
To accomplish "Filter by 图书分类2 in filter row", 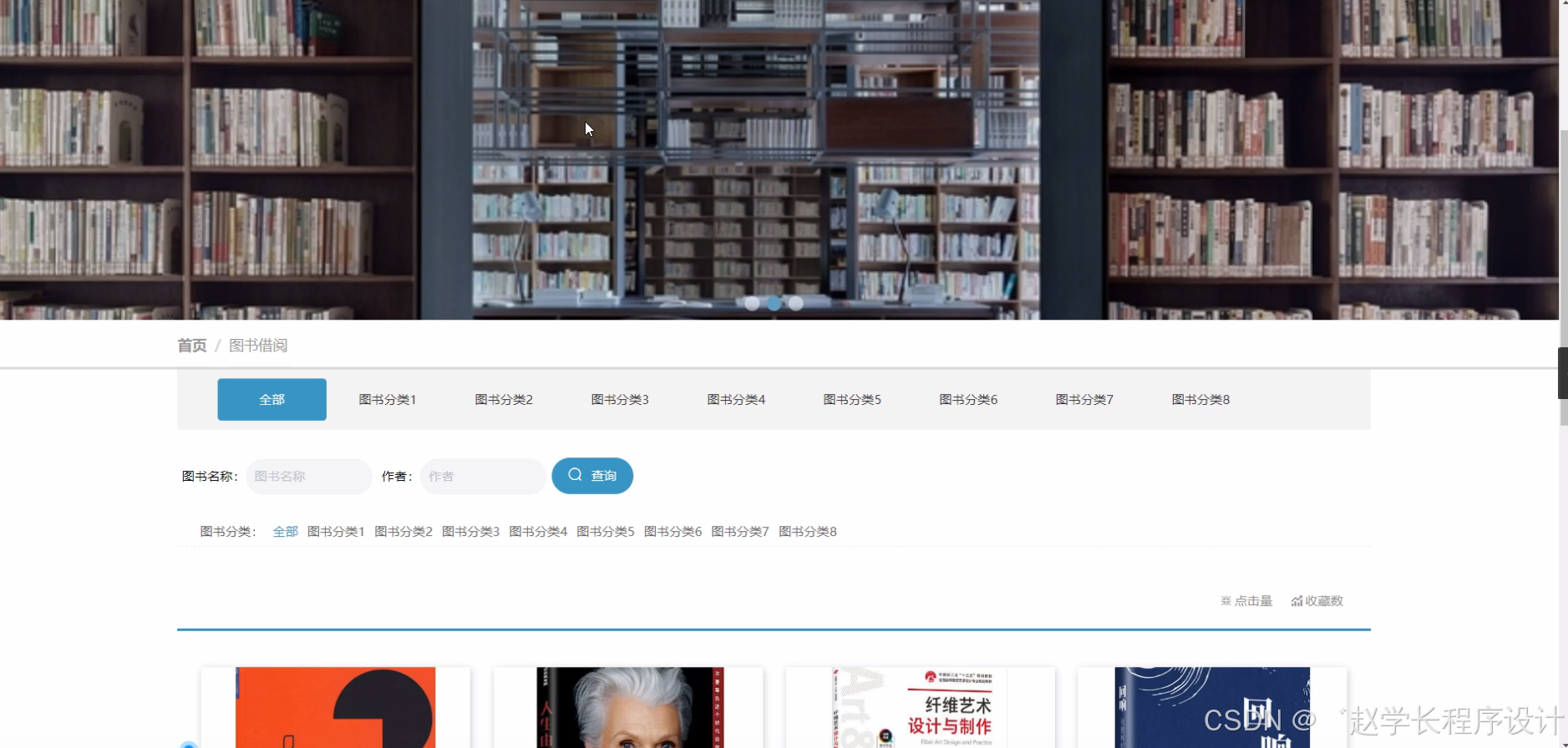I will 403,531.
